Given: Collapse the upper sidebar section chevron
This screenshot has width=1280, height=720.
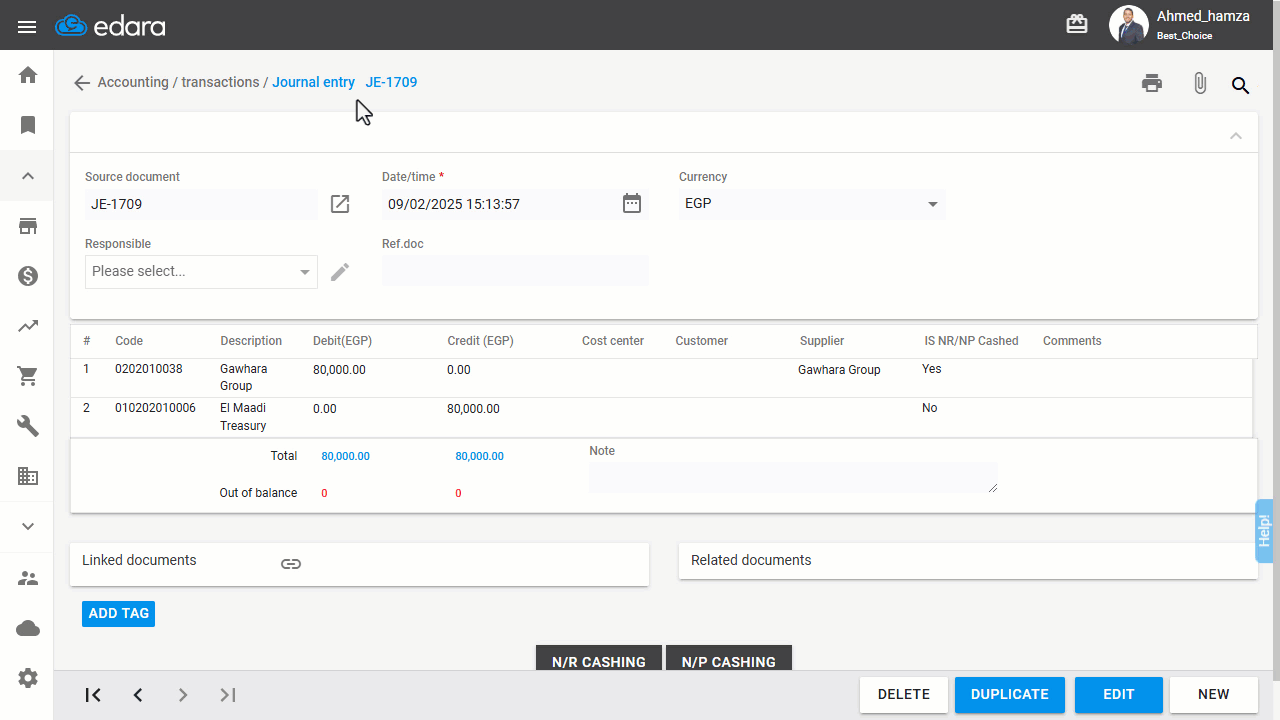Looking at the screenshot, I should tap(28, 176).
